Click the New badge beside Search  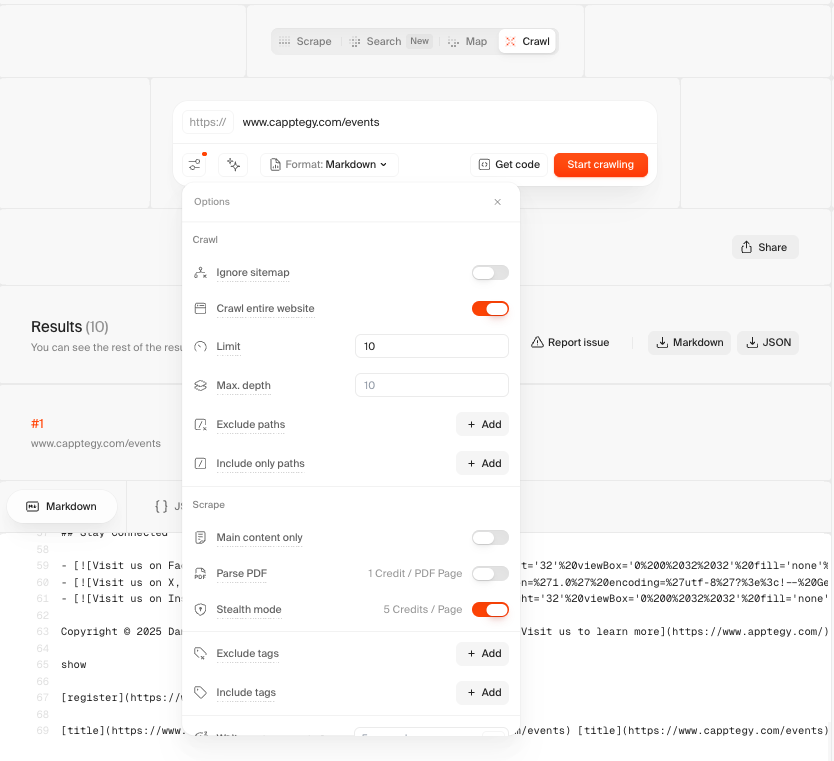(x=419, y=41)
